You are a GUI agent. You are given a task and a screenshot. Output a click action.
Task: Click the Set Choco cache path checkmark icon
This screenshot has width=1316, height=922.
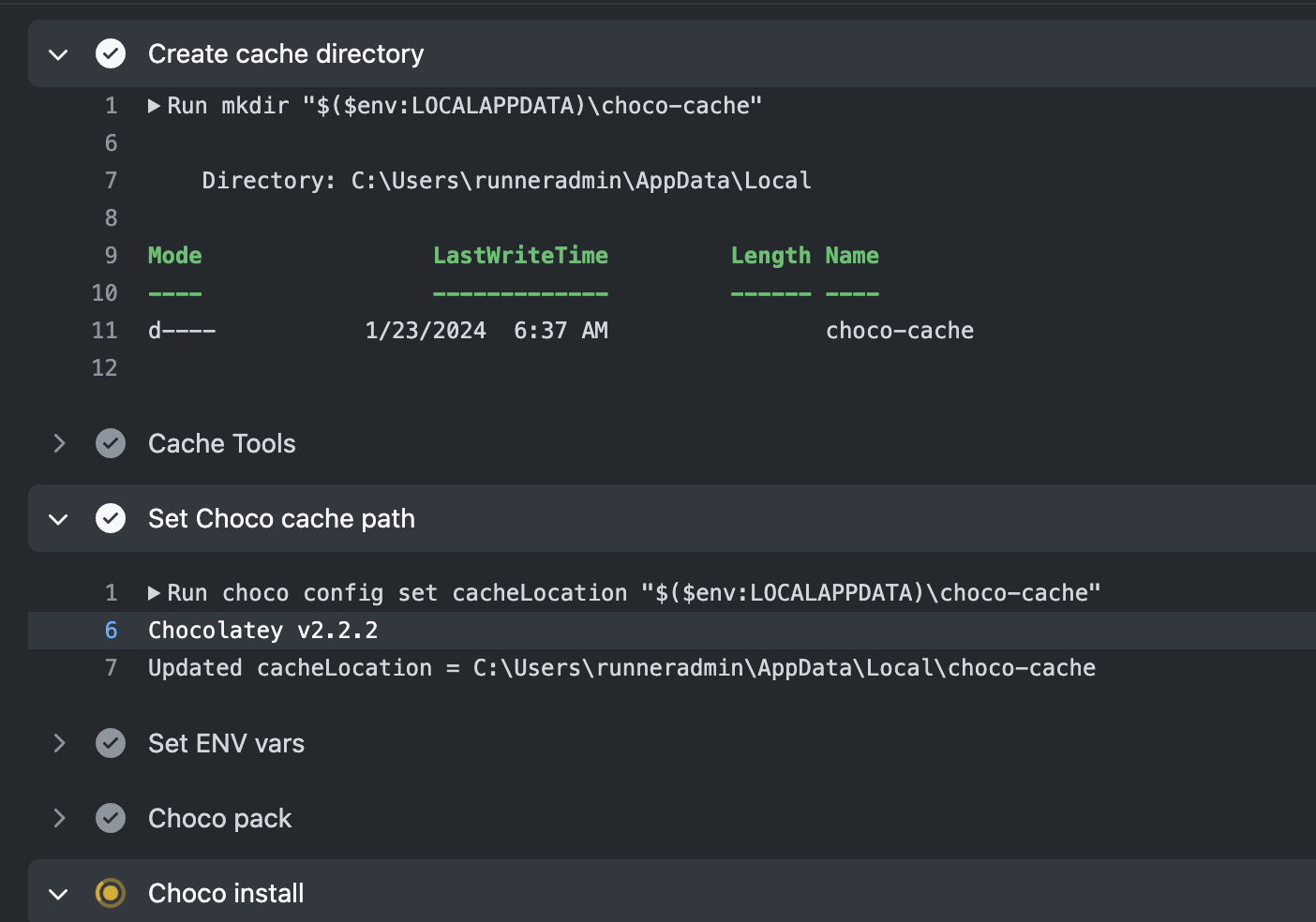coord(111,518)
